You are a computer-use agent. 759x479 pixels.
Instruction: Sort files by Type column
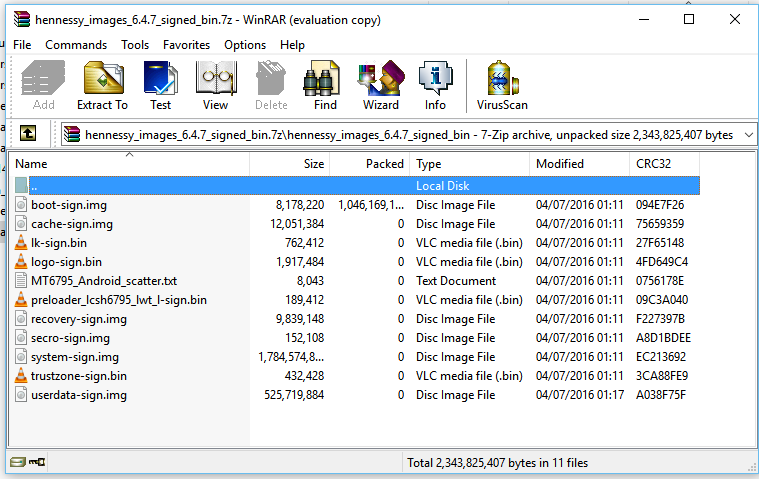pos(470,164)
